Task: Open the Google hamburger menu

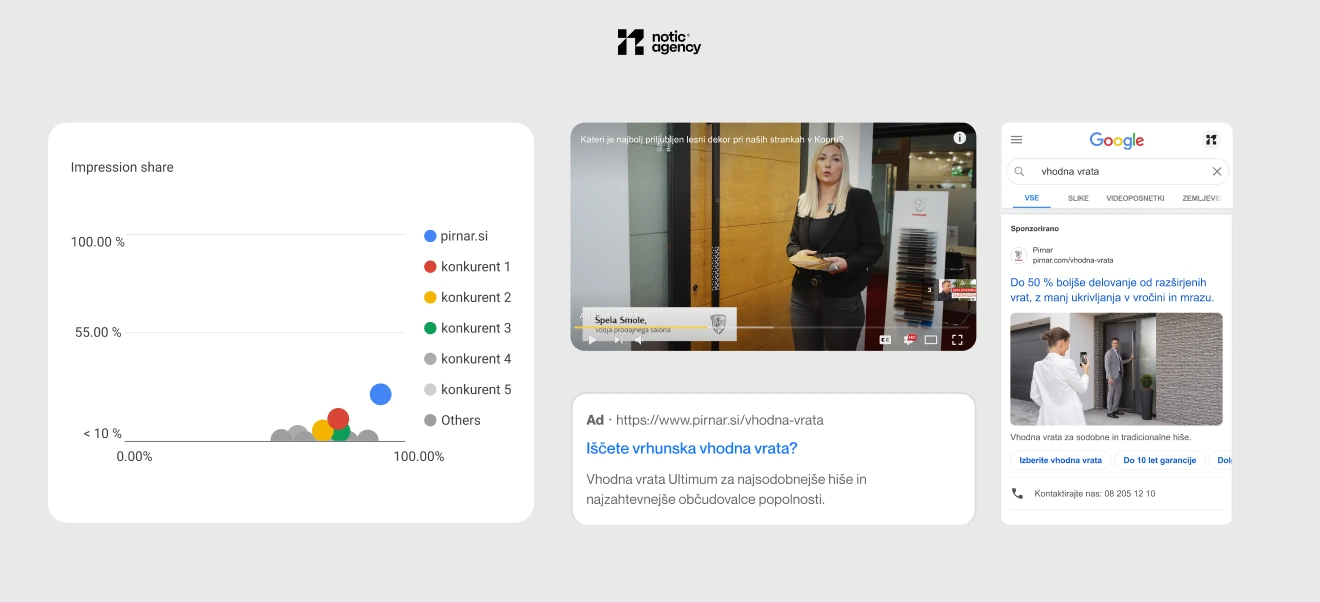Action: (x=1017, y=140)
